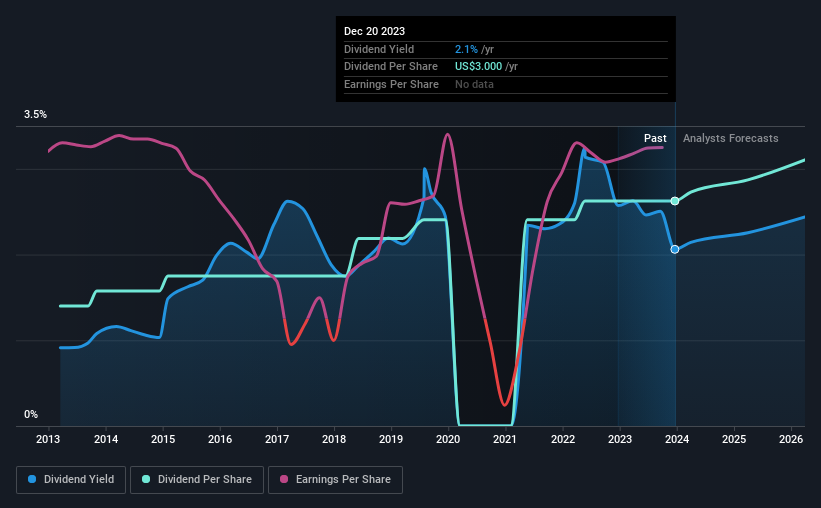Click the Dividend Per Share data point marker

[675, 201]
